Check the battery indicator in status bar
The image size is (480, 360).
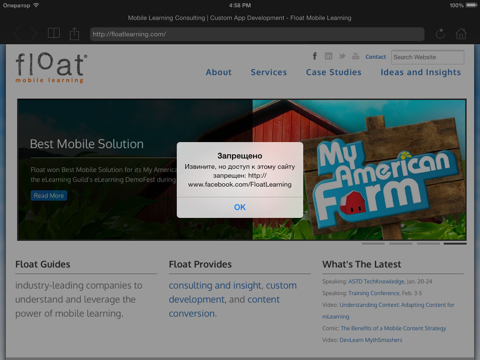472,5
